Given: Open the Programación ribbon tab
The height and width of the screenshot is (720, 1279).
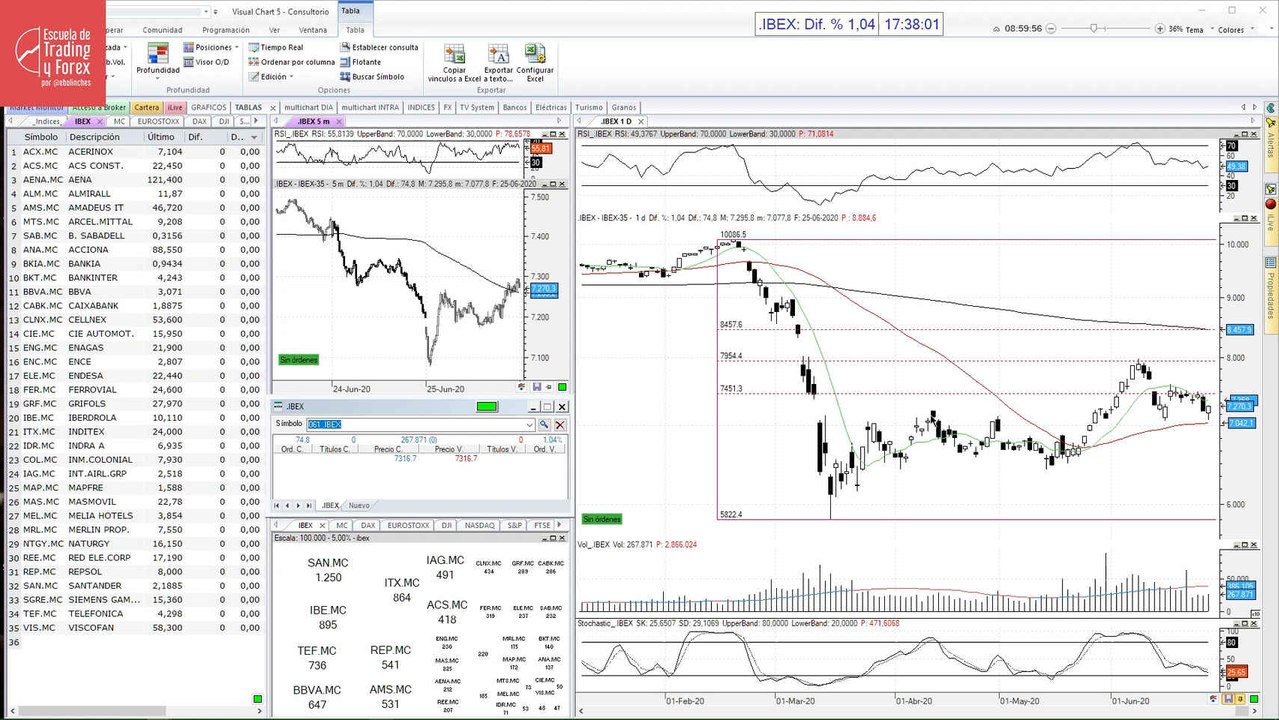Looking at the screenshot, I should point(226,30).
